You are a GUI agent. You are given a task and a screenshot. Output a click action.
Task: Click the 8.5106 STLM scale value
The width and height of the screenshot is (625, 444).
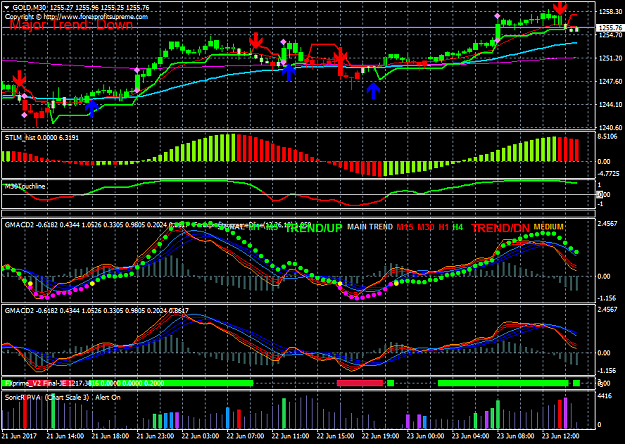coord(608,137)
